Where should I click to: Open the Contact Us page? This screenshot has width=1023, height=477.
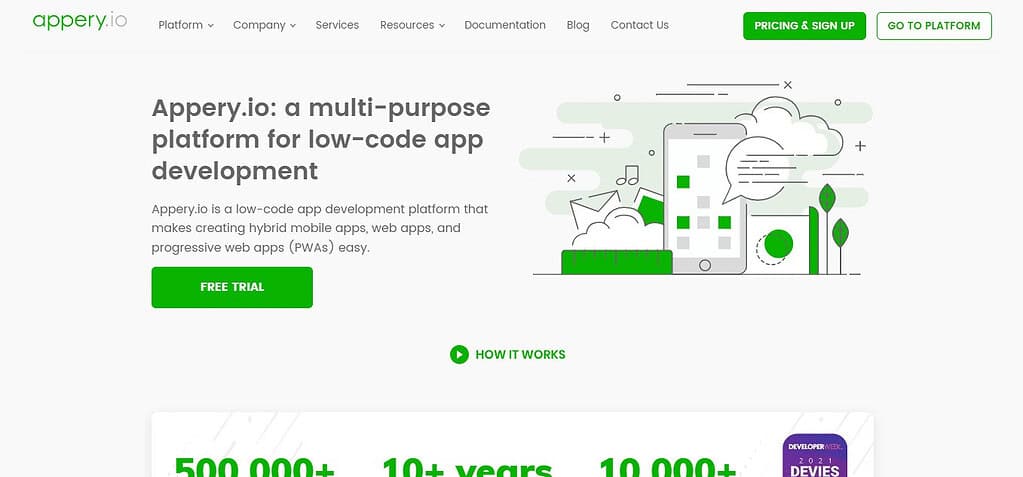(x=639, y=25)
